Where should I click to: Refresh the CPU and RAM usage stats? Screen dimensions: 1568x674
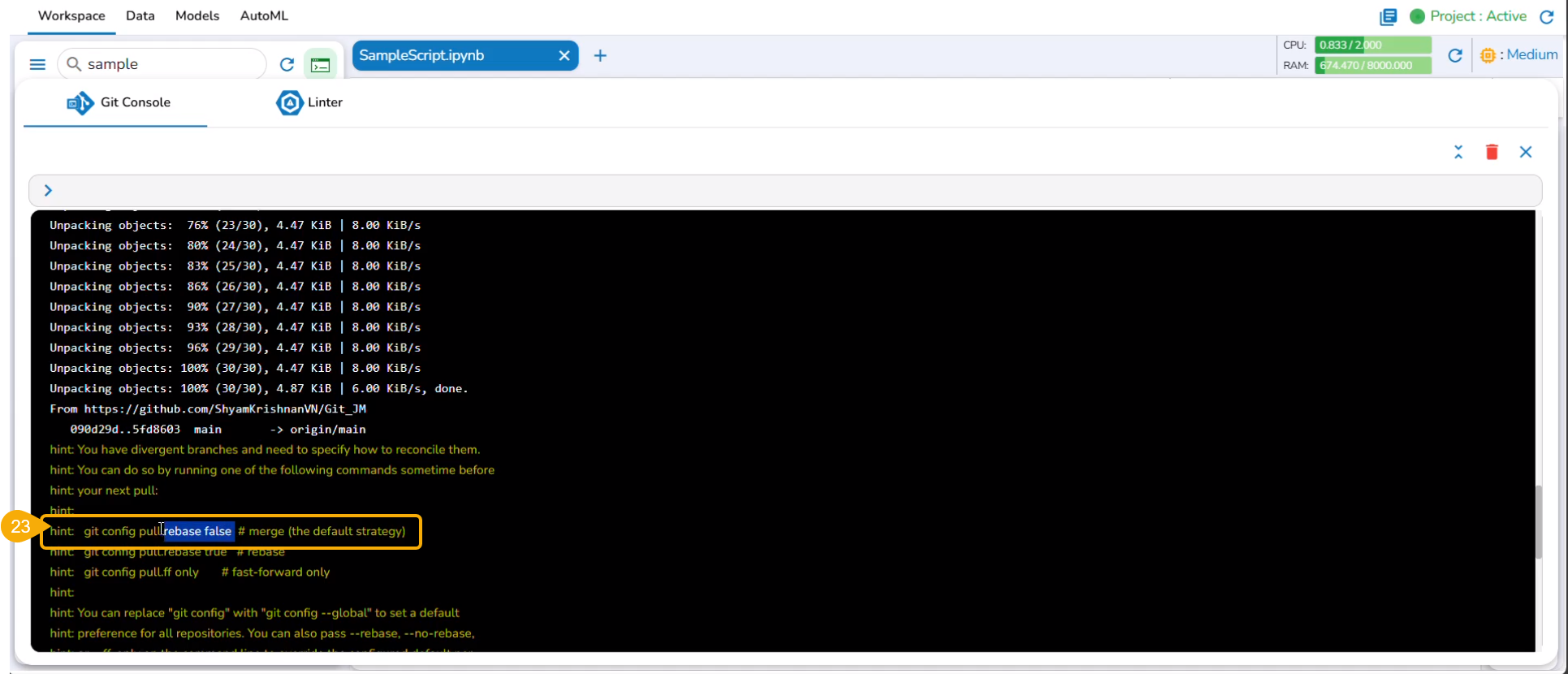pyautogui.click(x=1455, y=55)
